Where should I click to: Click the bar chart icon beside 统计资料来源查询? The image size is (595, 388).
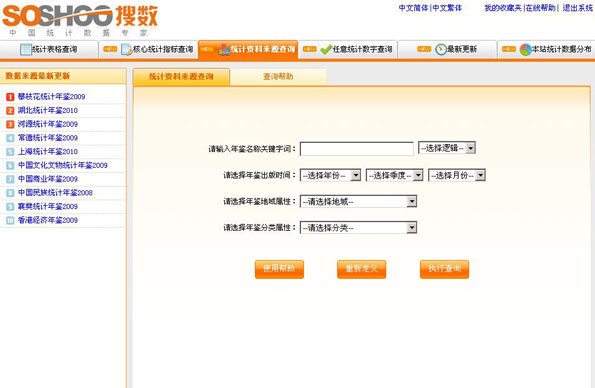tap(224, 49)
